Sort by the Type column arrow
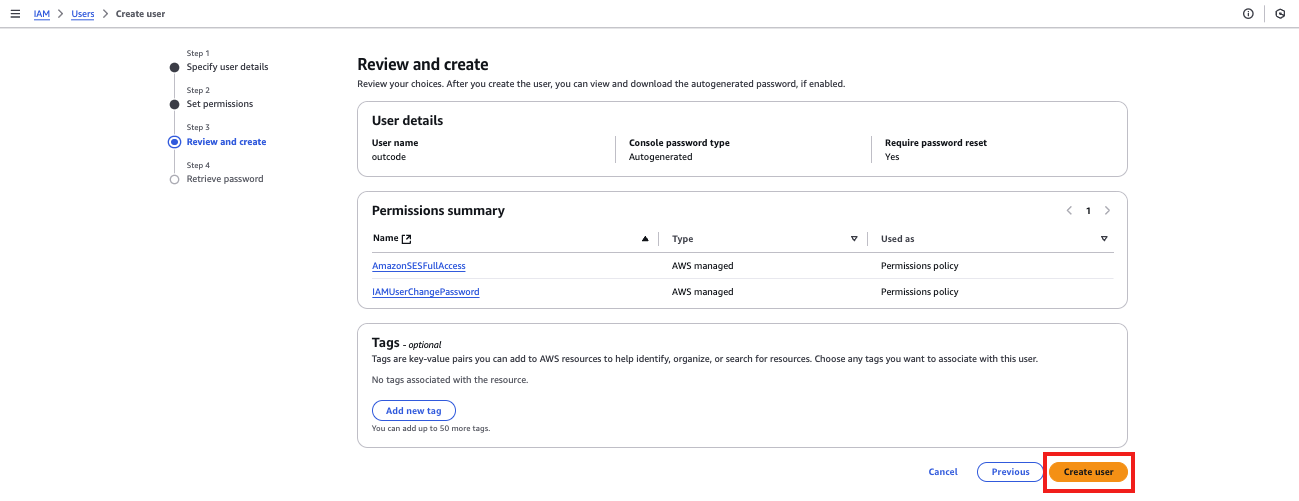Image resolution: width=1299 pixels, height=501 pixels. point(854,239)
